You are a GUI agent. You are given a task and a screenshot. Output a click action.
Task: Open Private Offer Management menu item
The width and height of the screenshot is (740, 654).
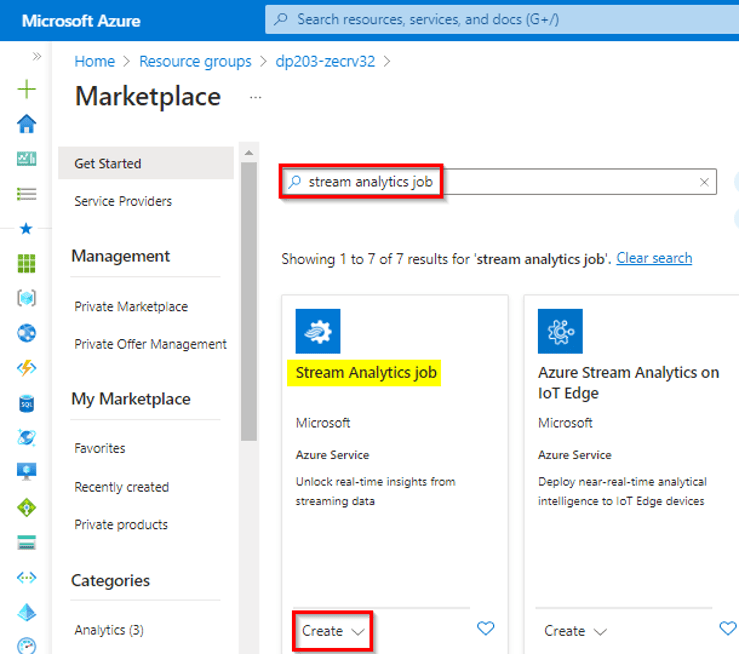tap(151, 344)
